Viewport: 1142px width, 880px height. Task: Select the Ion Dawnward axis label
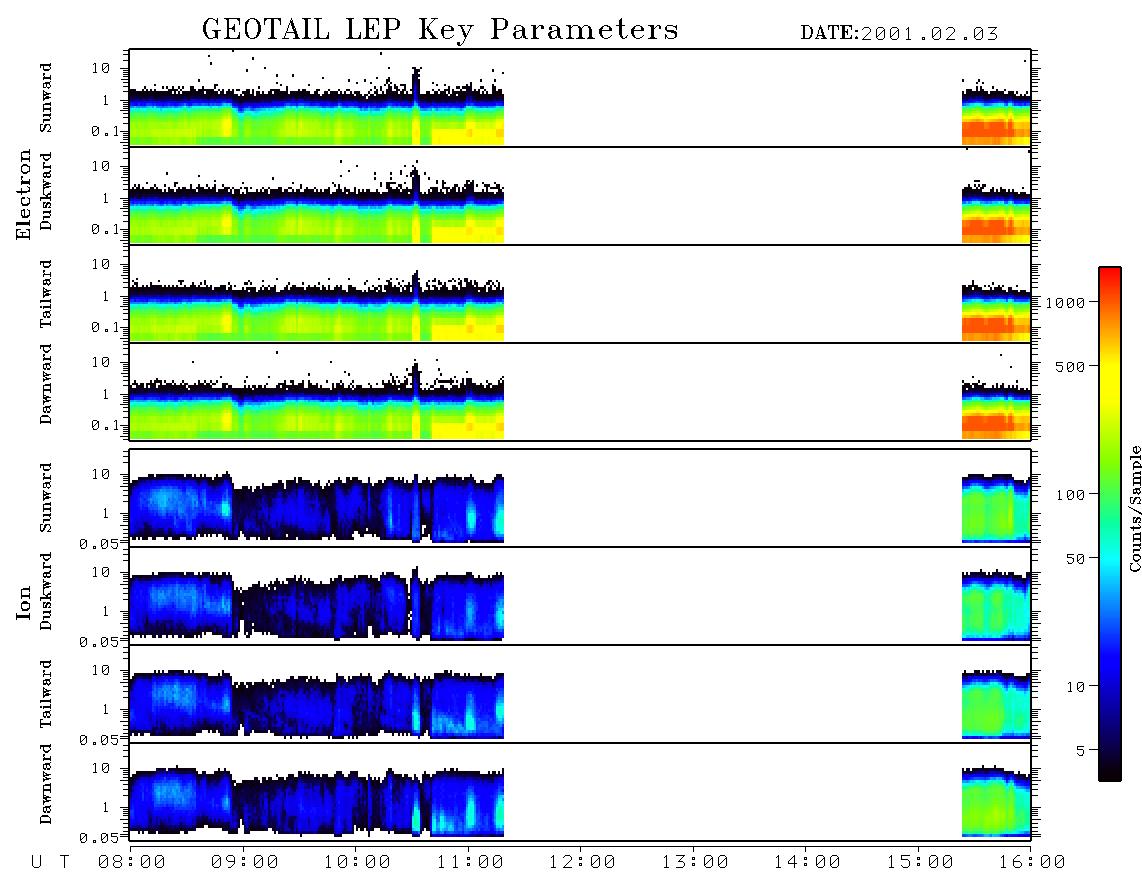(x=46, y=784)
